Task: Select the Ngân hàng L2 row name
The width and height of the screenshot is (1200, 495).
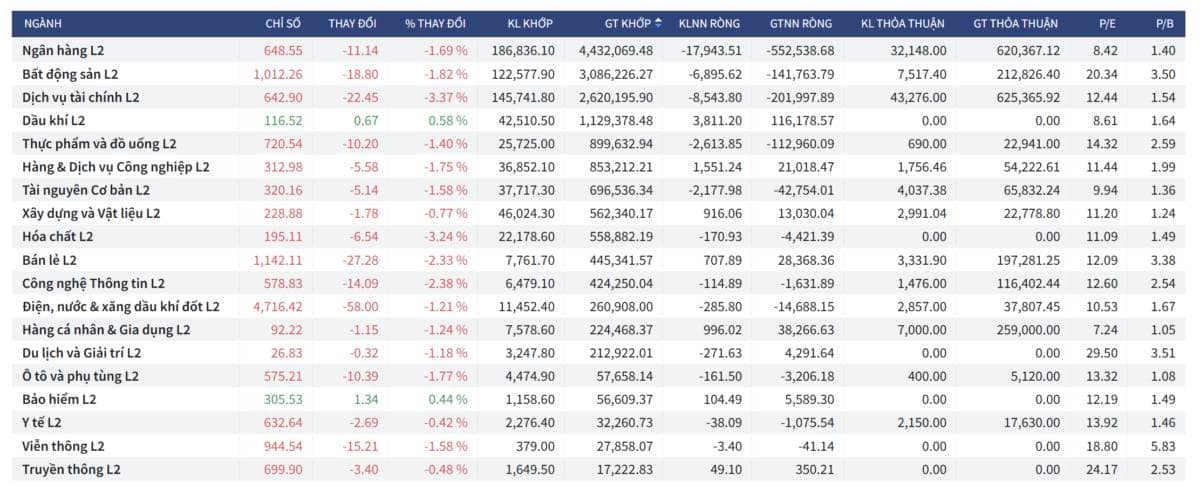Action: pos(63,49)
